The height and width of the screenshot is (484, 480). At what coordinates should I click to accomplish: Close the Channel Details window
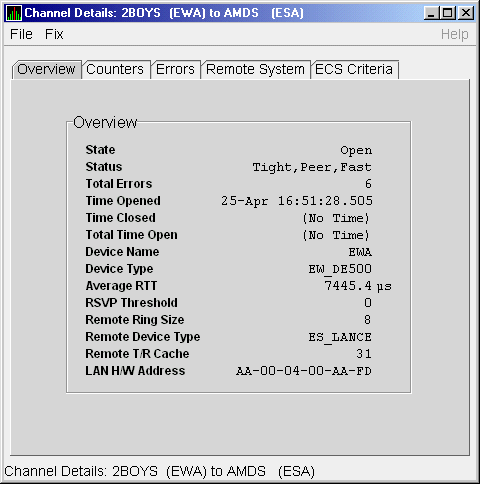(466, 13)
